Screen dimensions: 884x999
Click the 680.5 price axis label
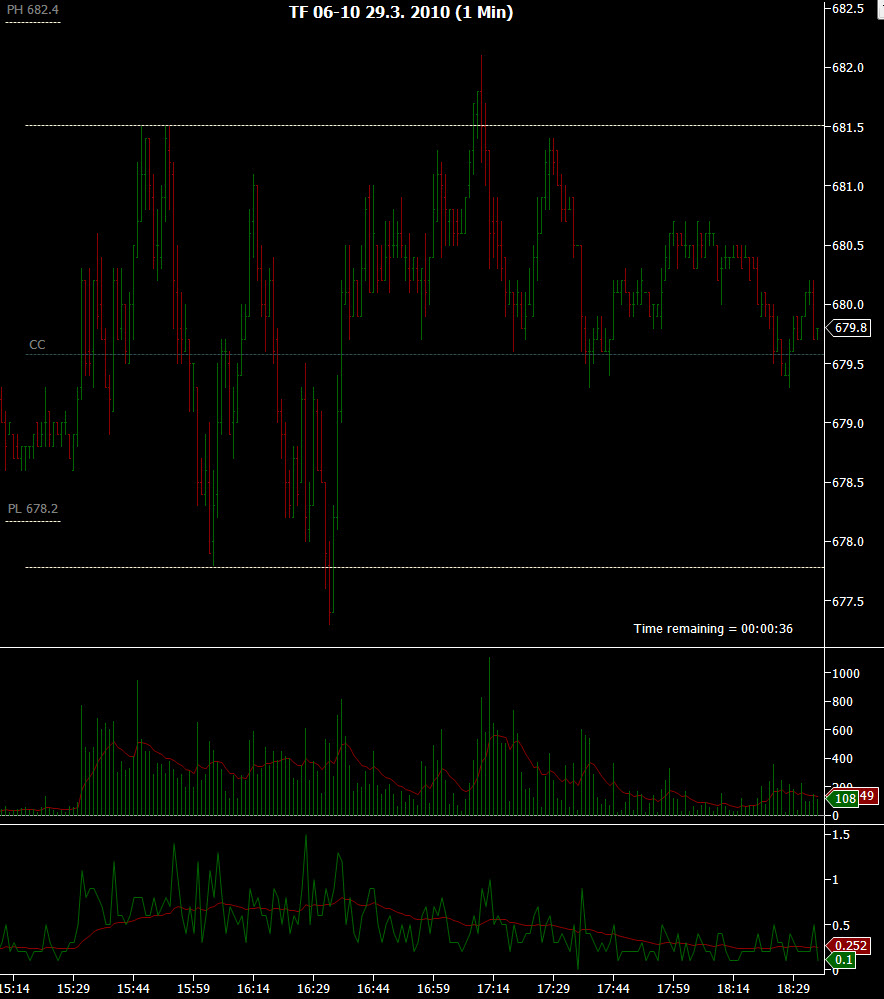tap(848, 246)
